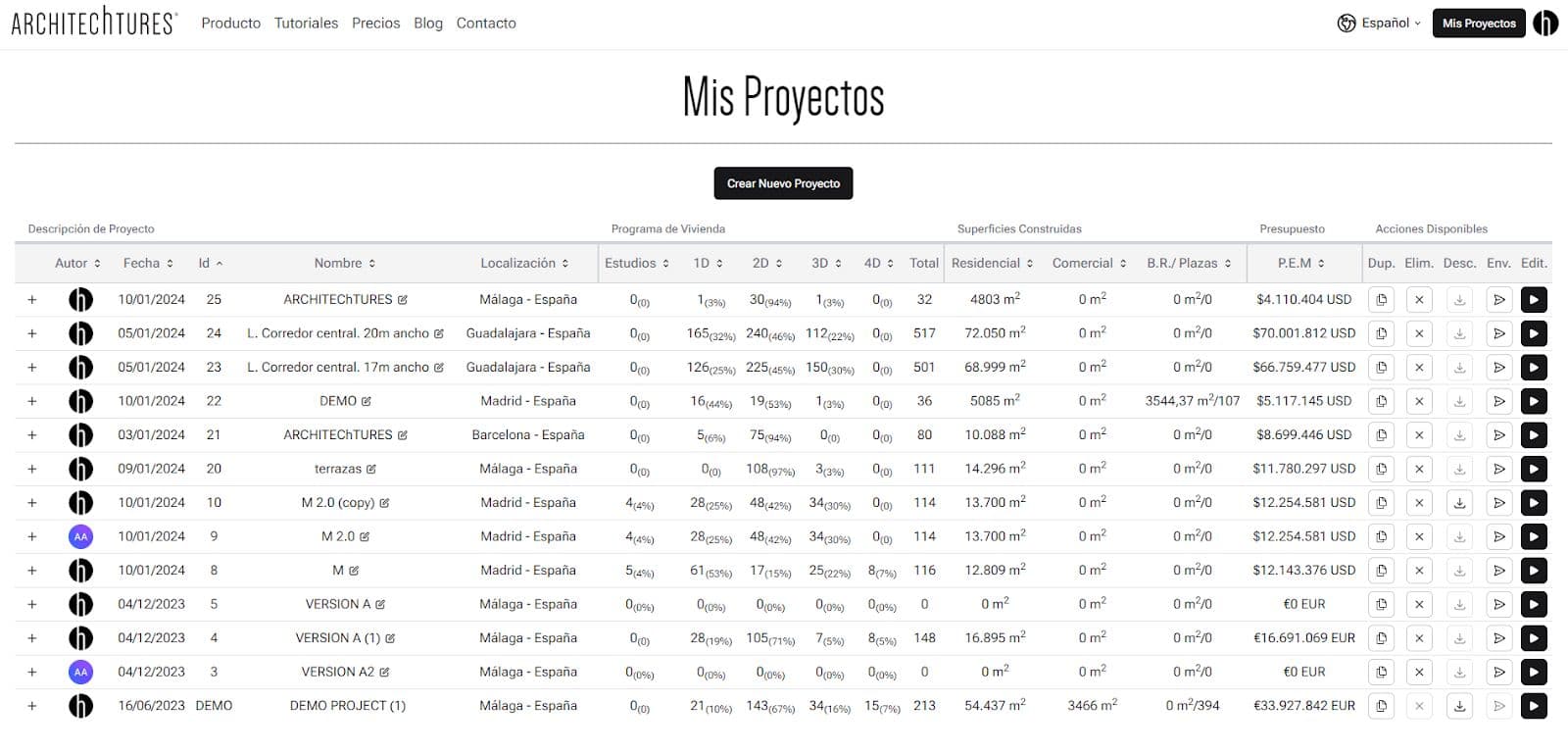Expand row of project Id 24
Screen dimensions: 1568x753
click(32, 333)
